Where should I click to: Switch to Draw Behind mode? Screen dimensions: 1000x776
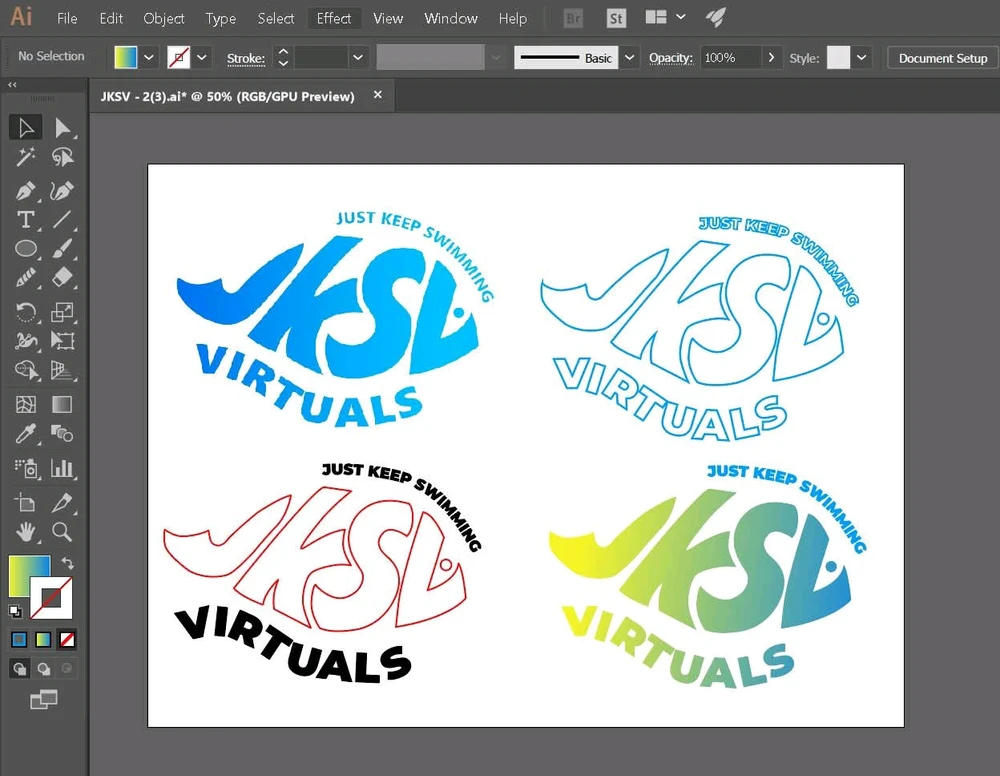point(44,669)
